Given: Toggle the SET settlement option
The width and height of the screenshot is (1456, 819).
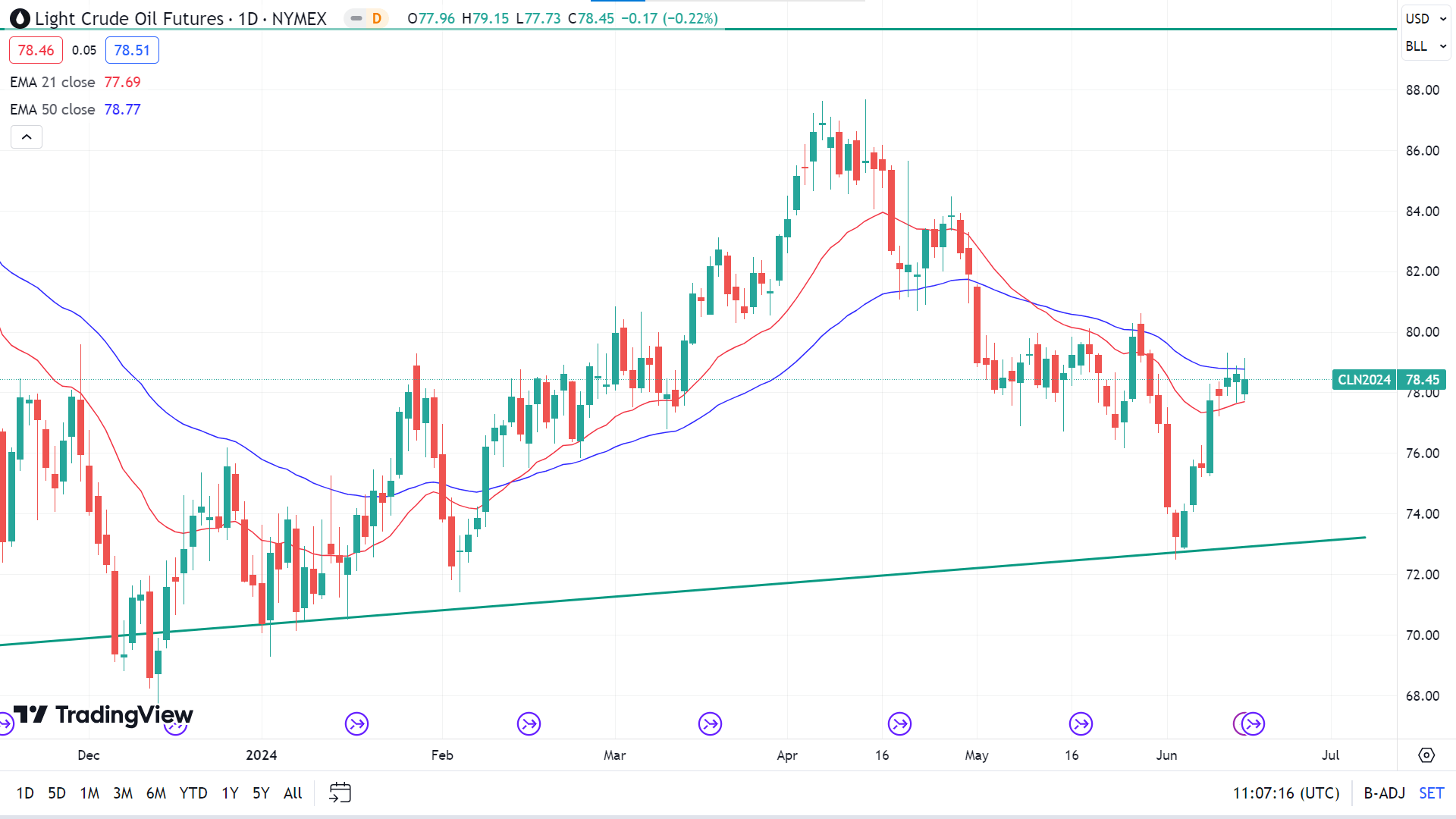Looking at the screenshot, I should (x=1431, y=792).
